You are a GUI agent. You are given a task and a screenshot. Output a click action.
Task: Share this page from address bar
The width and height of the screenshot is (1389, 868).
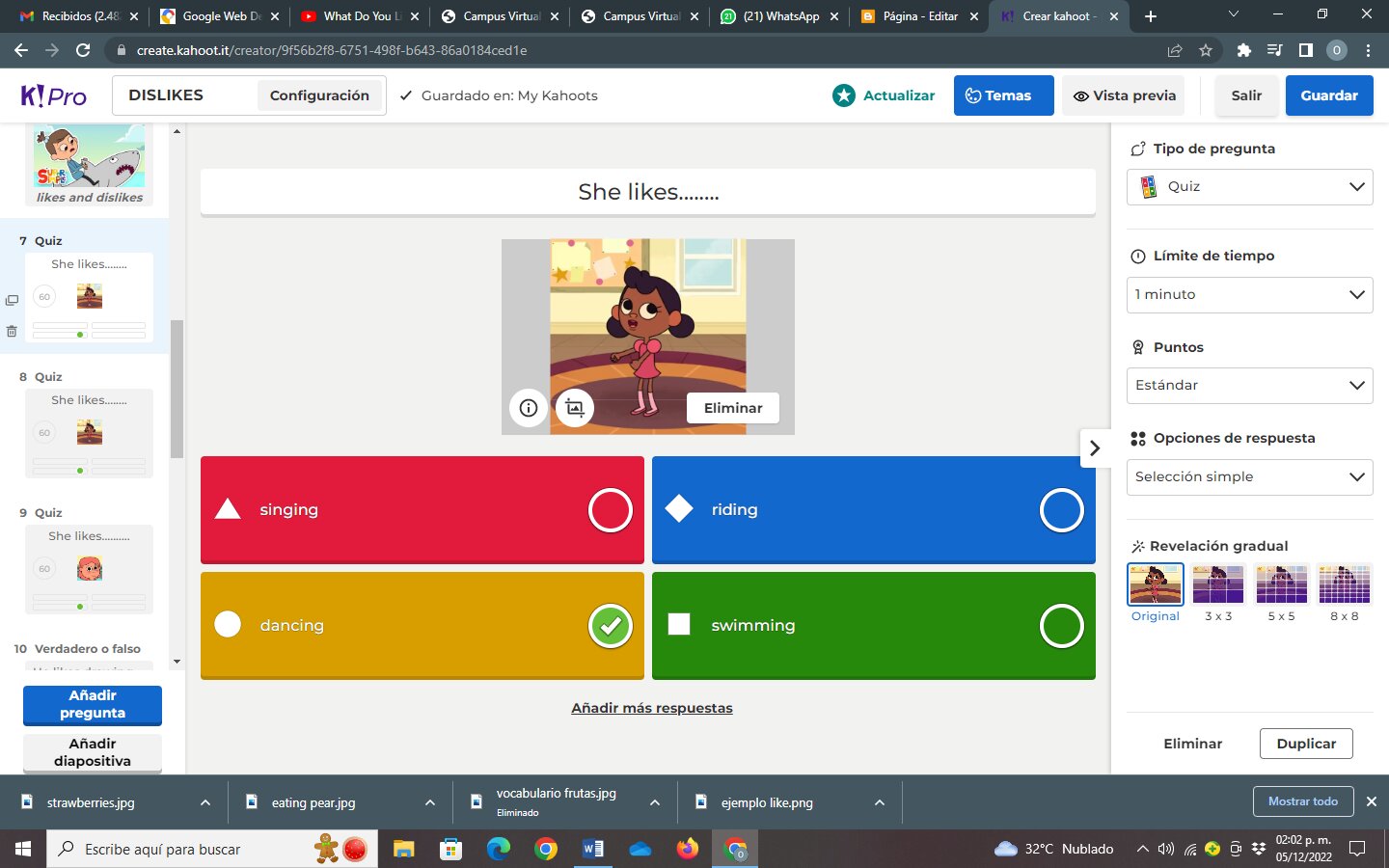(x=1175, y=50)
